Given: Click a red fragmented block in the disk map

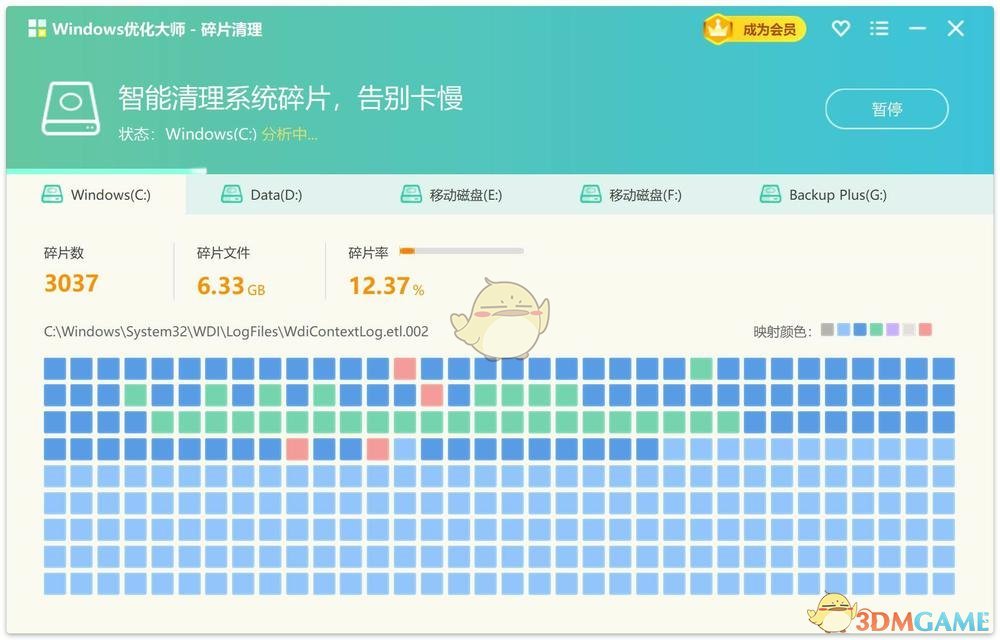Looking at the screenshot, I should (404, 368).
